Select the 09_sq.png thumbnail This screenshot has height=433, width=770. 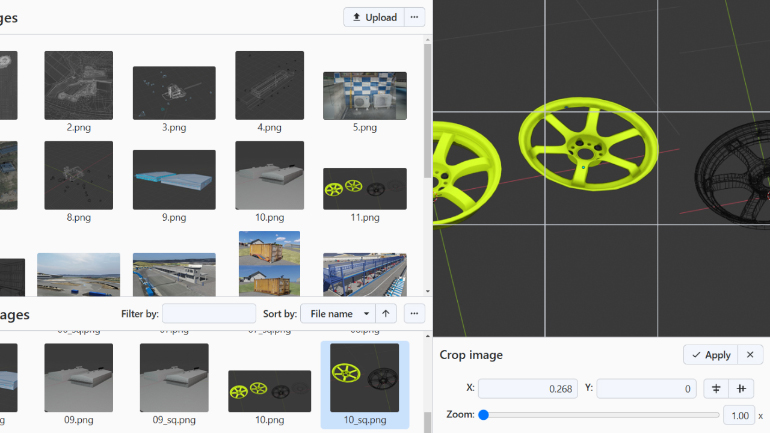click(x=174, y=378)
